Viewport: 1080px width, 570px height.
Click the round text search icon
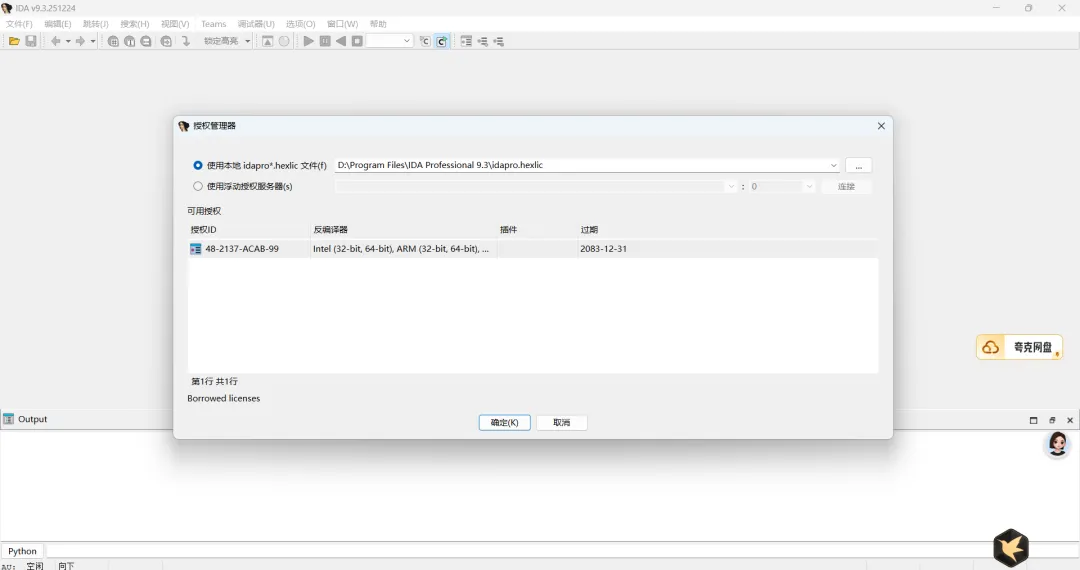[129, 41]
